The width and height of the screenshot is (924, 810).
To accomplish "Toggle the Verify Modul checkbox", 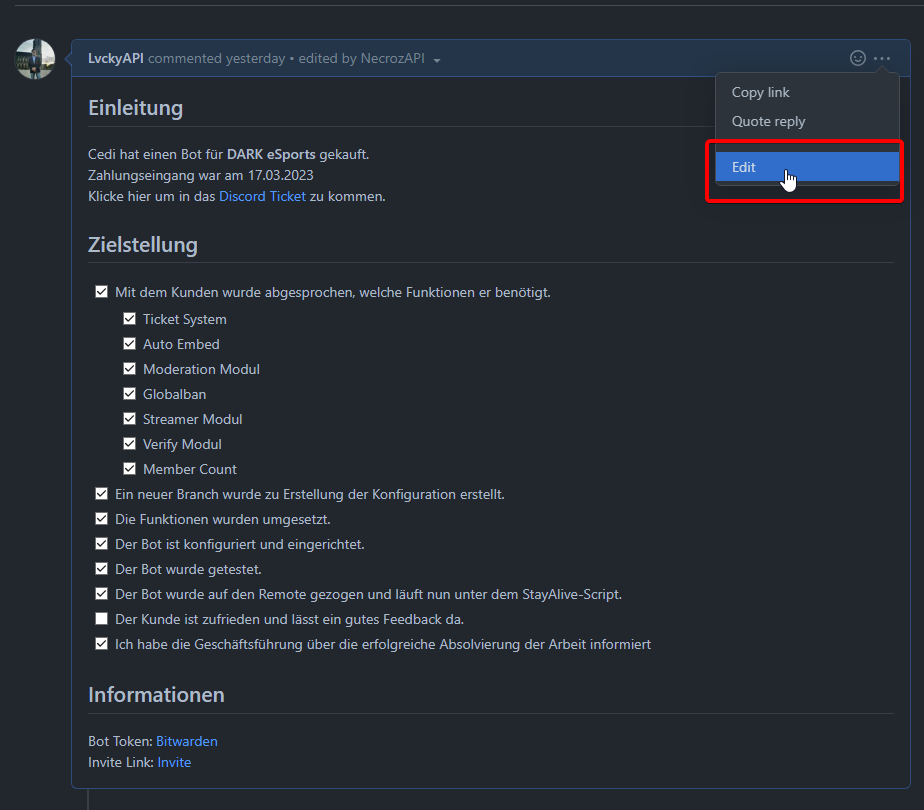I will 129,444.
